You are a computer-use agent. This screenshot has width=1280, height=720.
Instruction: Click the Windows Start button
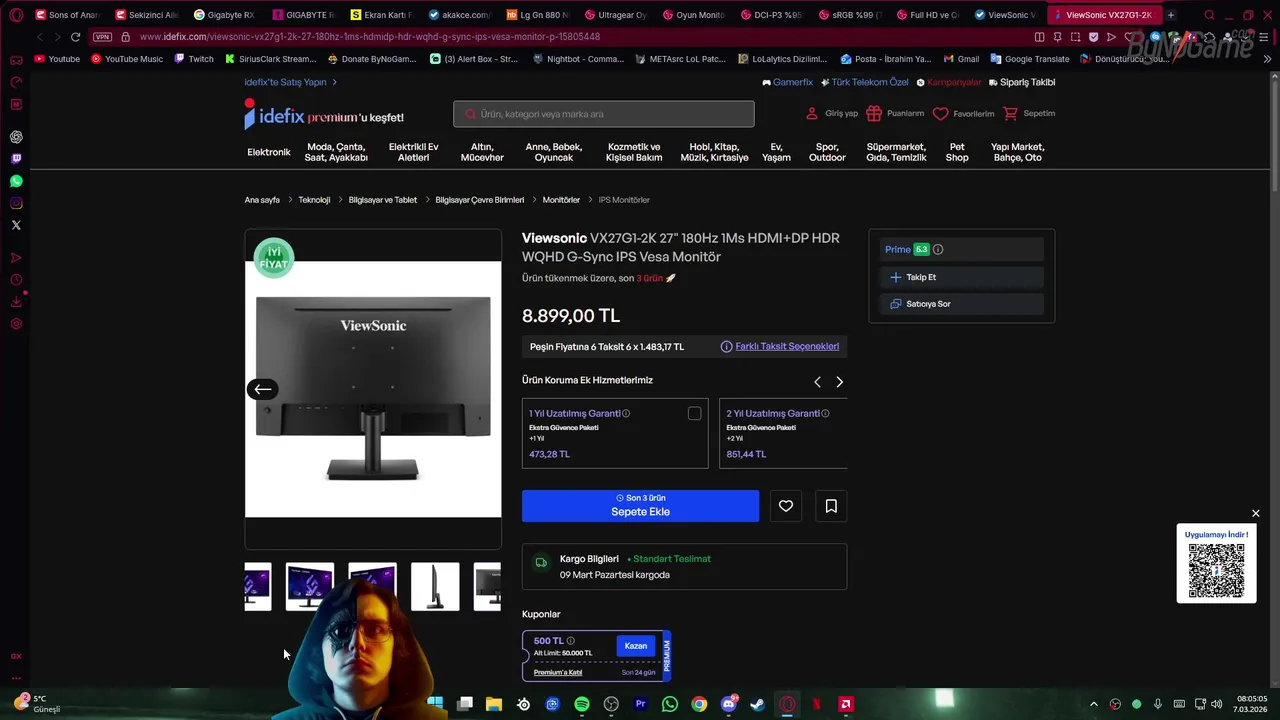point(435,704)
